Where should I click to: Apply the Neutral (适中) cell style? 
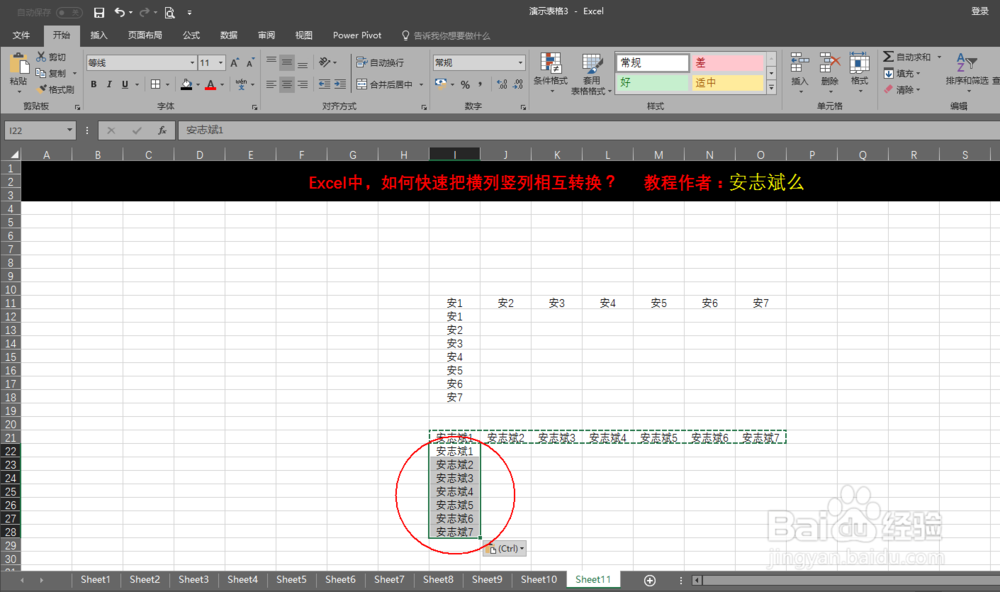tap(727, 82)
